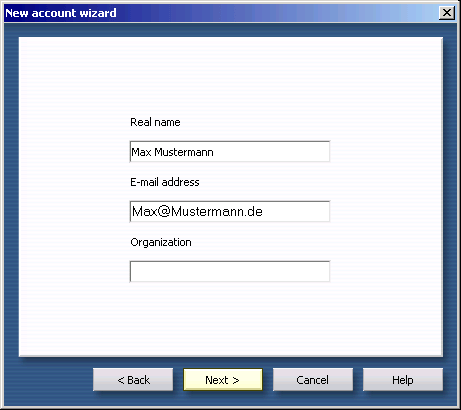Go back with the < Back button

click(133, 379)
